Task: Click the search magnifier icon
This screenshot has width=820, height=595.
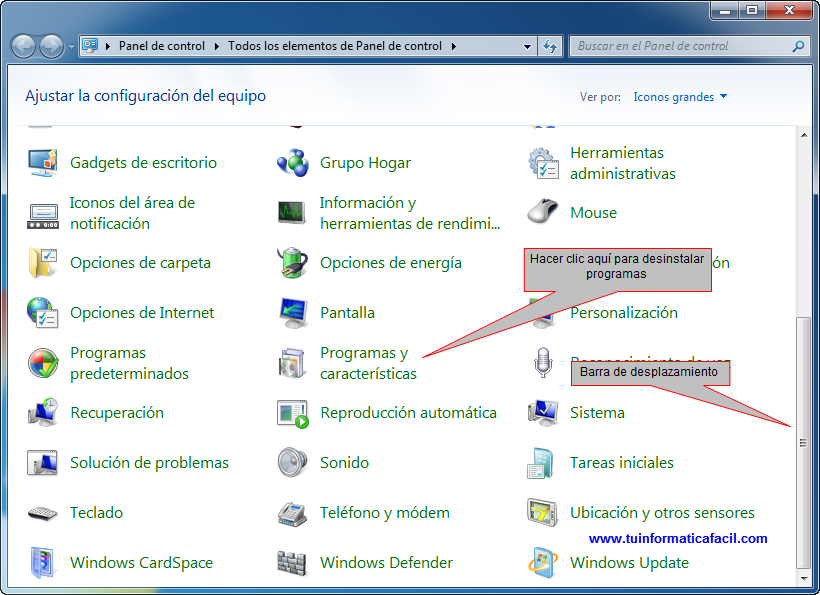Action: pyautogui.click(x=798, y=46)
